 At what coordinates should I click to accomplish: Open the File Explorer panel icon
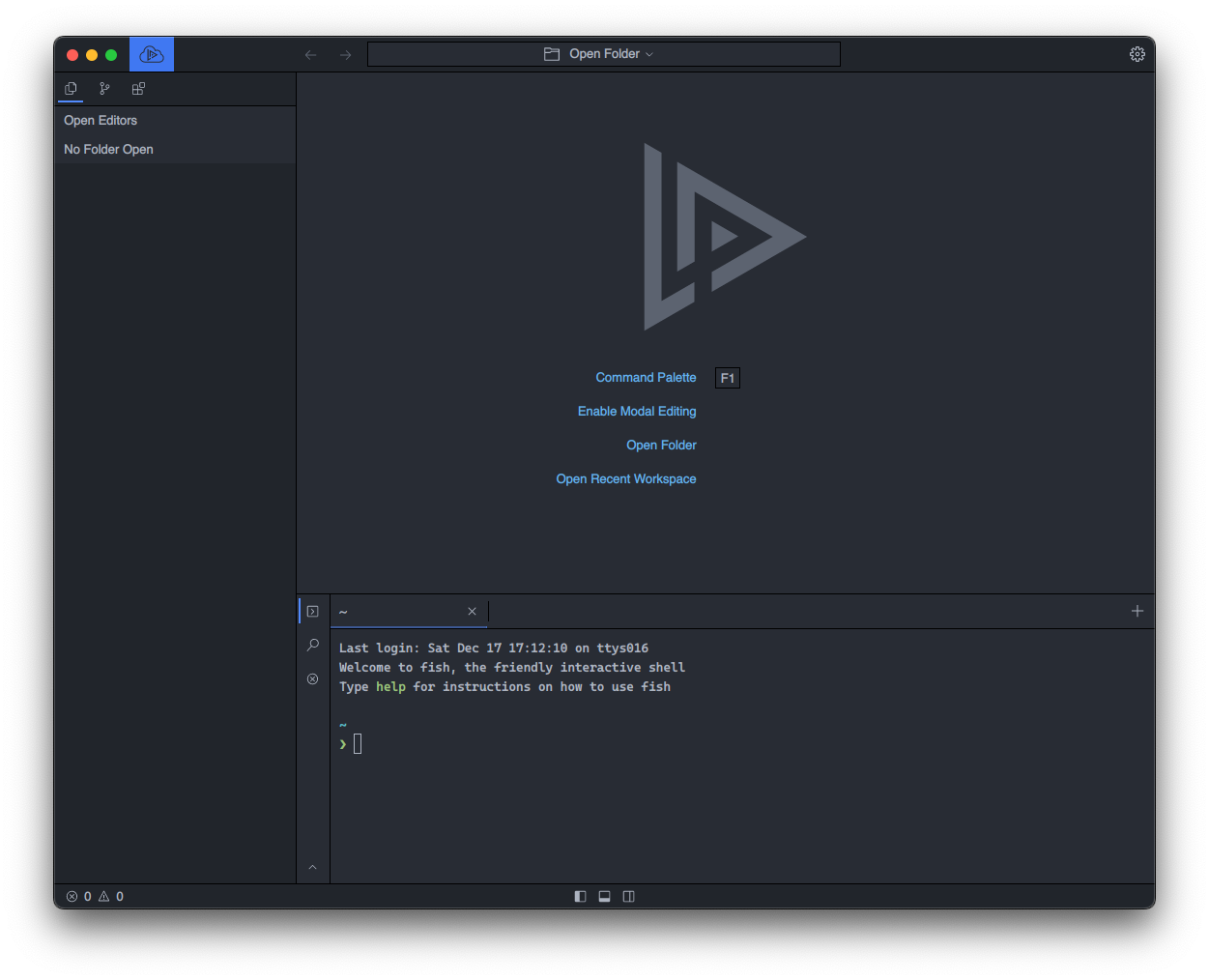(71, 89)
